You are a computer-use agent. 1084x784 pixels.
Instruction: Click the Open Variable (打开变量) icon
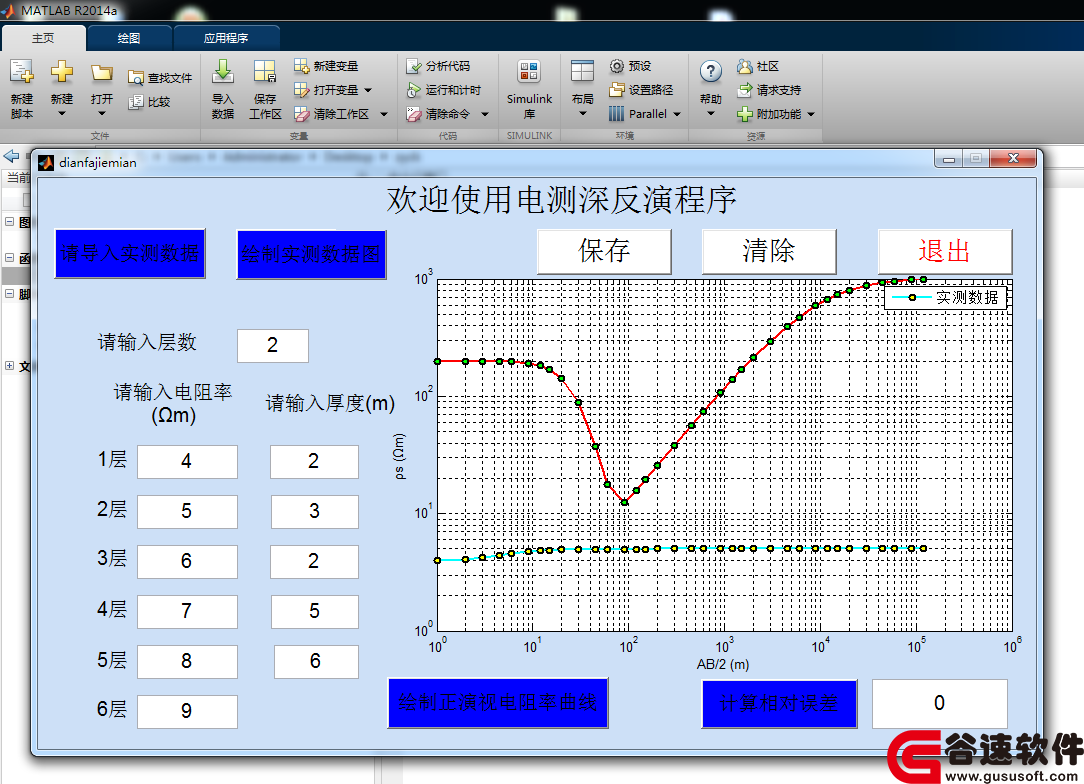(x=301, y=90)
